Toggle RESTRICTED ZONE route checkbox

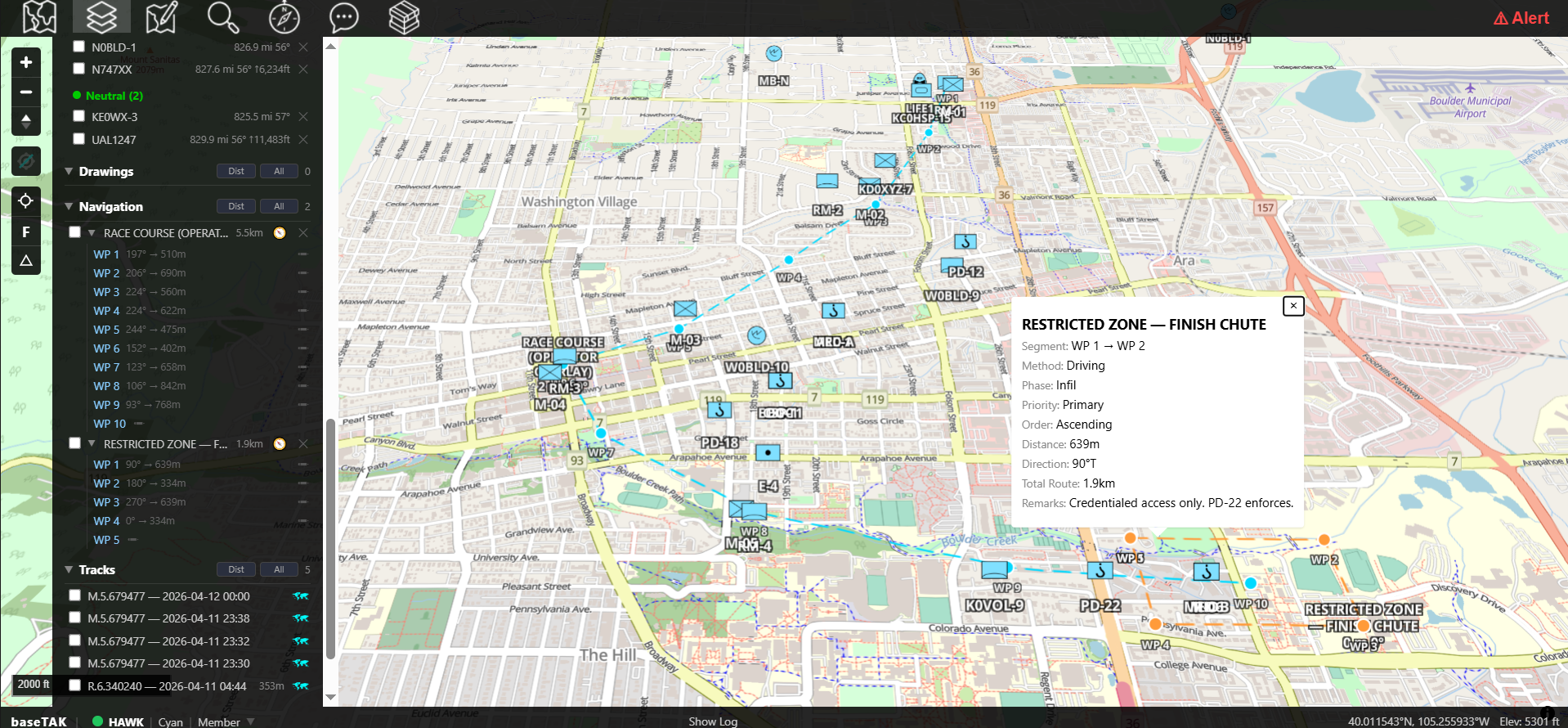coord(75,443)
